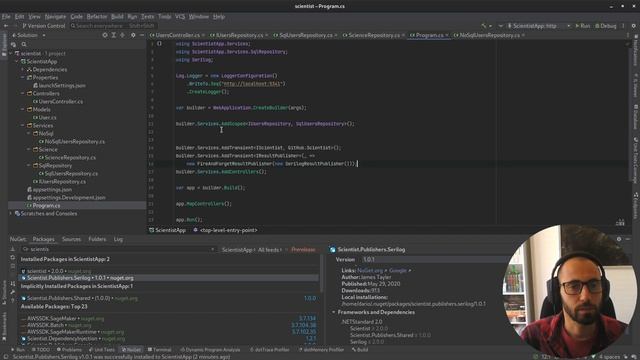Click the collapse all icon in Solution panel
Screen dimensions: 640x360
click(122, 35)
